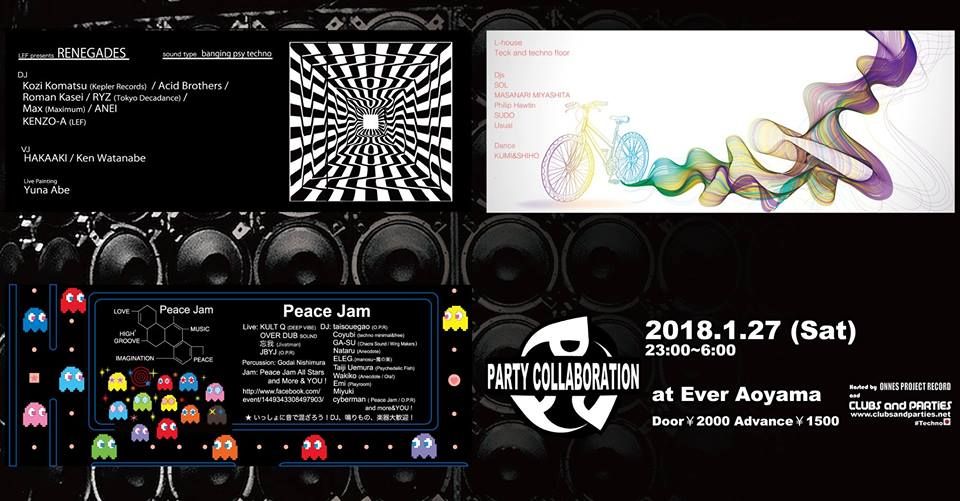
Task: Select the green ghost on the bottom row
Action: tap(104, 446)
